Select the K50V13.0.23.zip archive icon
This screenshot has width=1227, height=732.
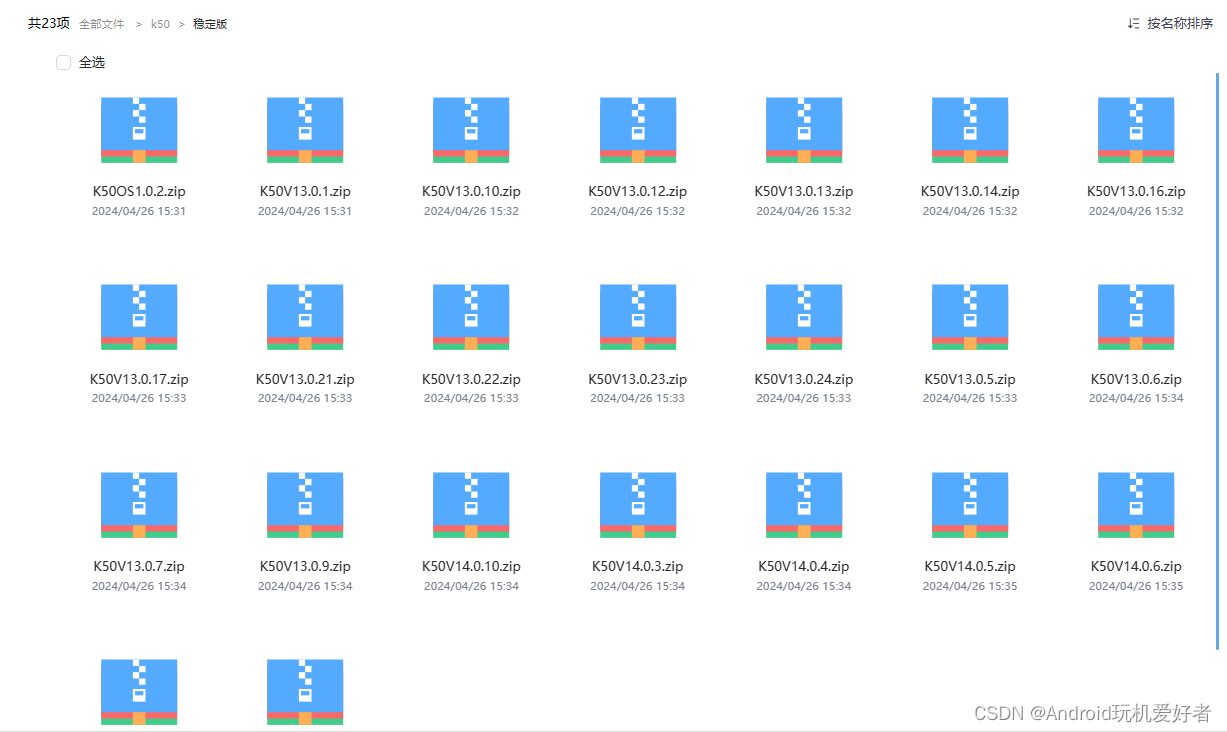pos(638,317)
